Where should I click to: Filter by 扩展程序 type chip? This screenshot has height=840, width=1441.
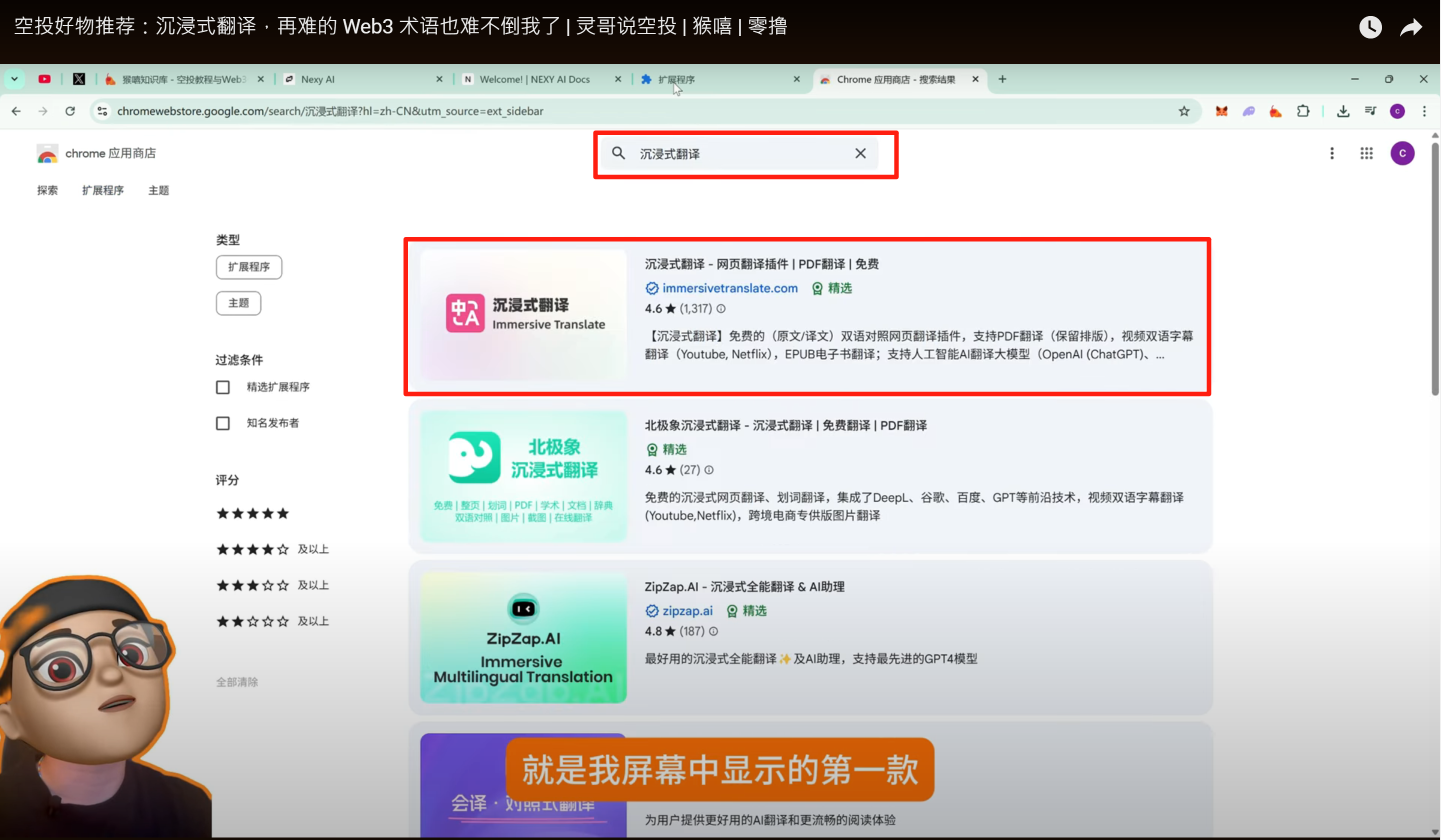pyautogui.click(x=248, y=266)
